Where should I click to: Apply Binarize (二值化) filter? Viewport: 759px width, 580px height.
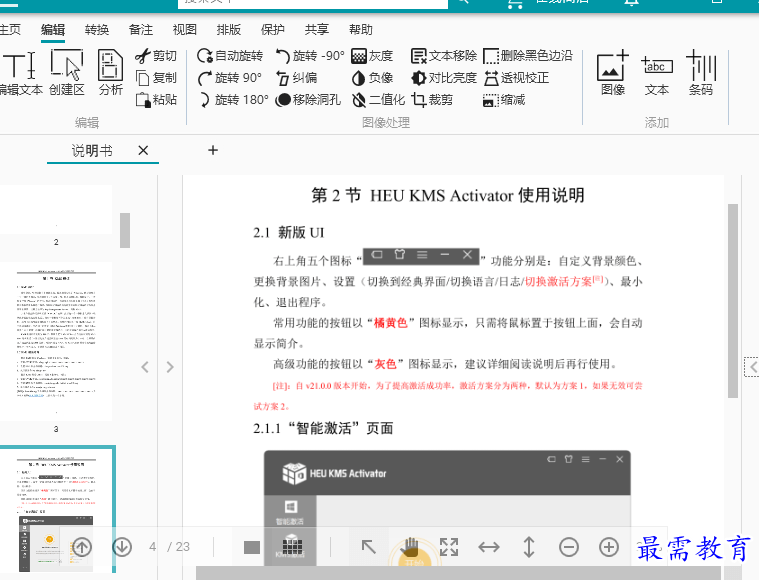click(378, 100)
